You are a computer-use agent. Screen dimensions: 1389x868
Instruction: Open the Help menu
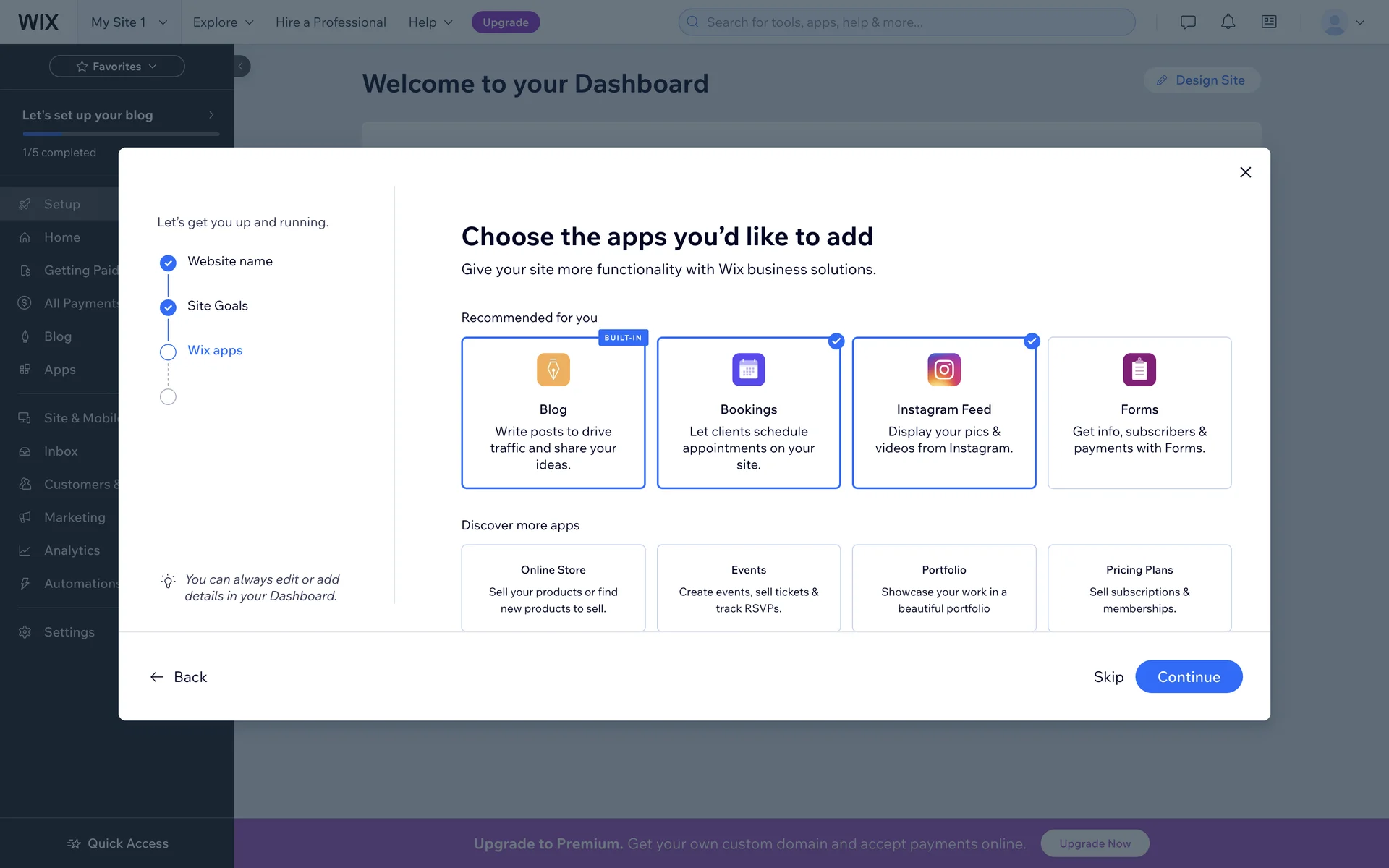430,22
